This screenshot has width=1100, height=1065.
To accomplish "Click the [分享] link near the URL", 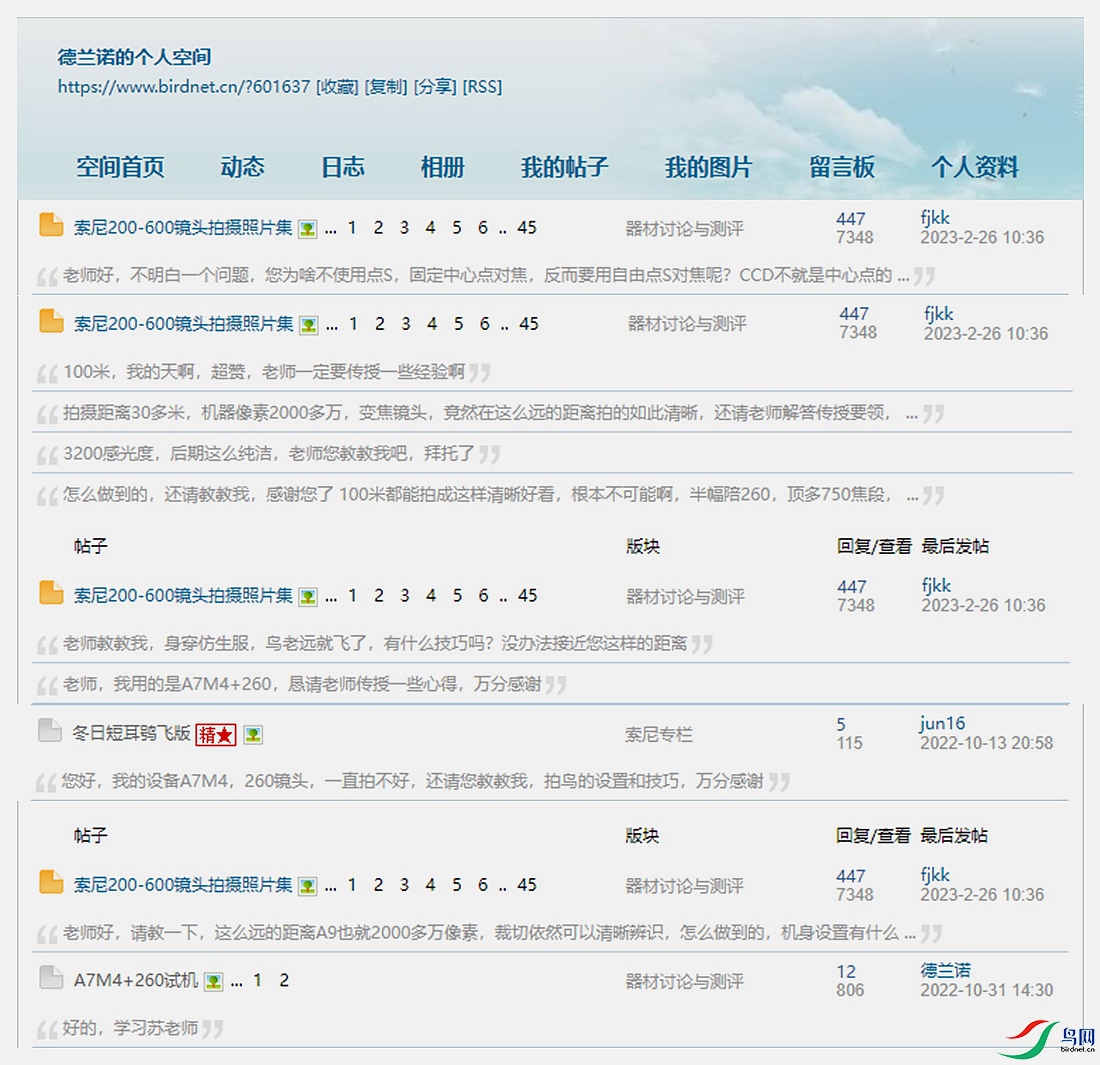I will 435,87.
